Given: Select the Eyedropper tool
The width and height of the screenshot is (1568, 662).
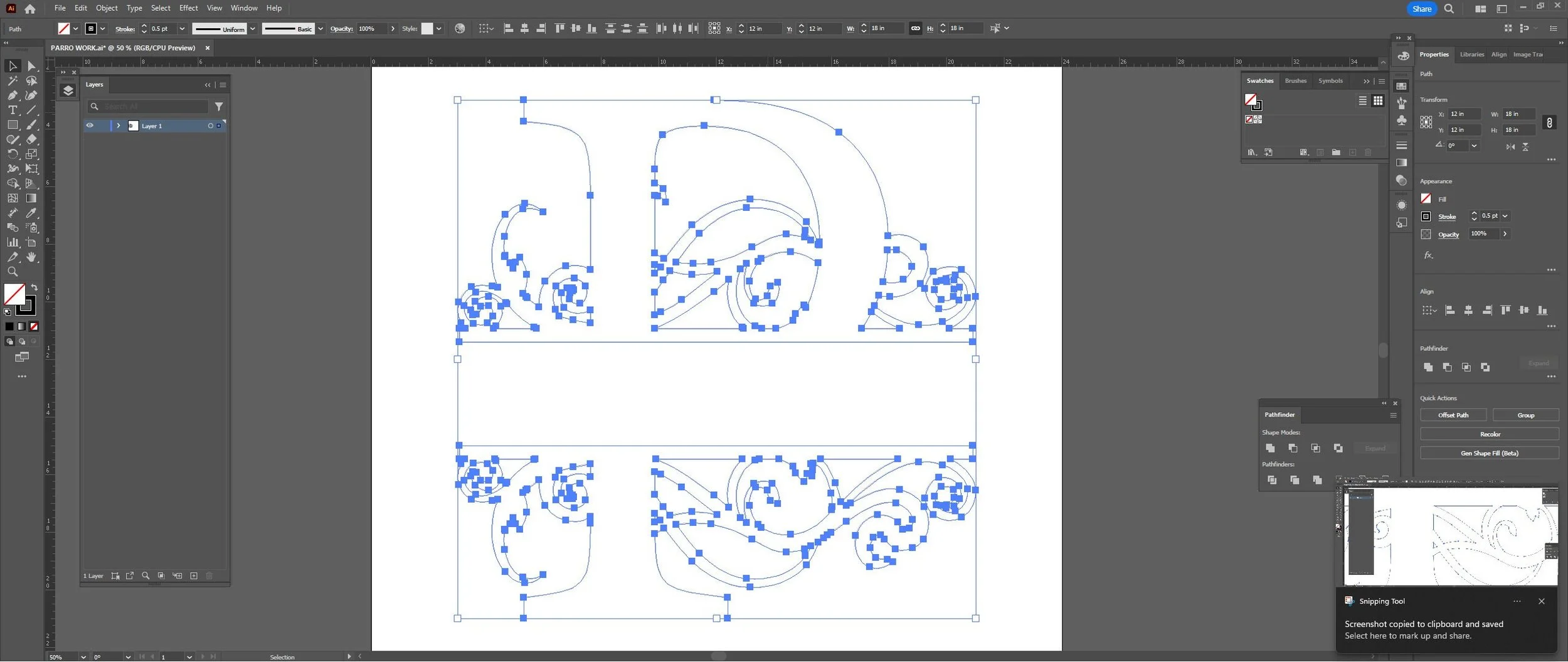Looking at the screenshot, I should click(x=31, y=213).
